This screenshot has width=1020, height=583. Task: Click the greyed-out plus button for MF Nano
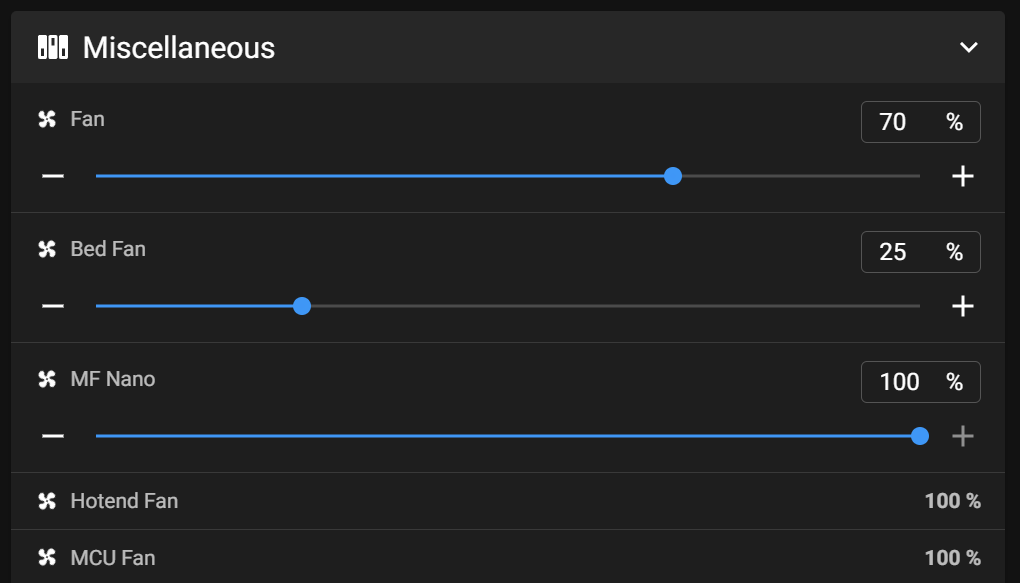tap(963, 436)
